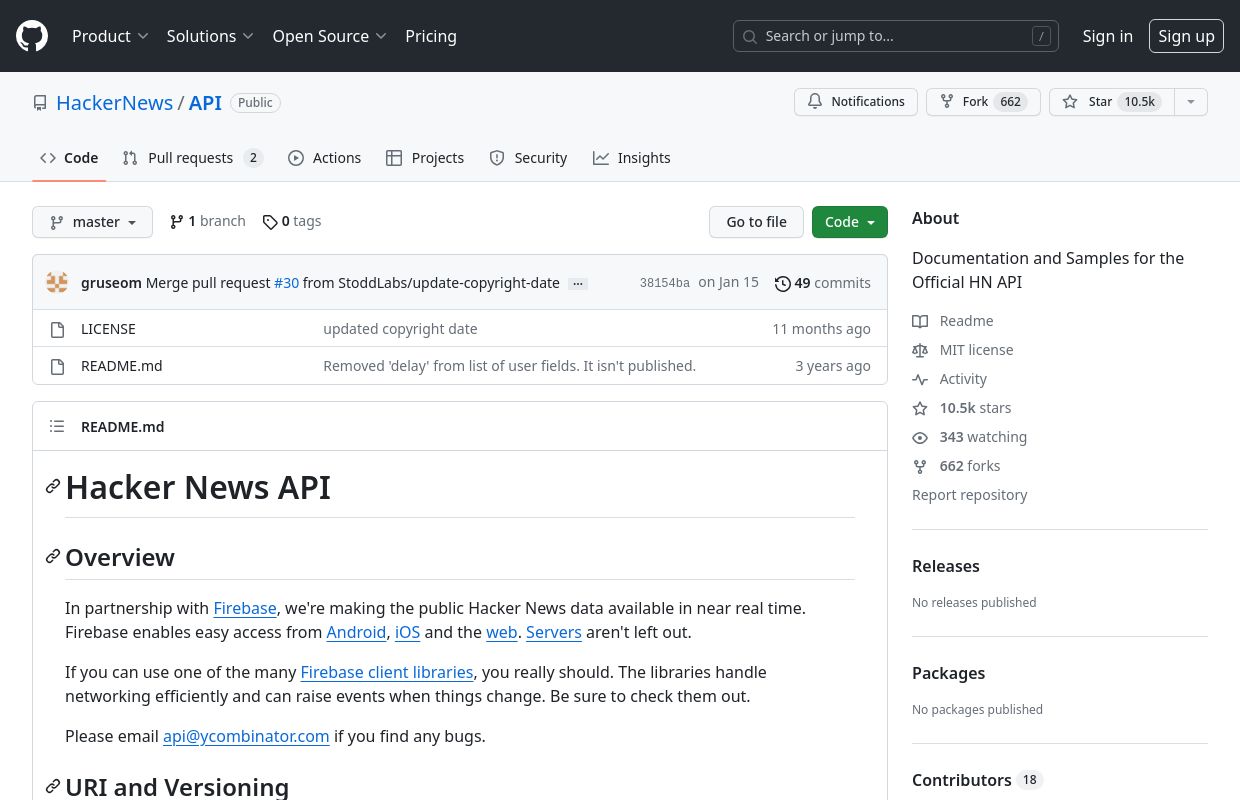
Task: Visit the Pricing page
Action: pyautogui.click(x=431, y=36)
